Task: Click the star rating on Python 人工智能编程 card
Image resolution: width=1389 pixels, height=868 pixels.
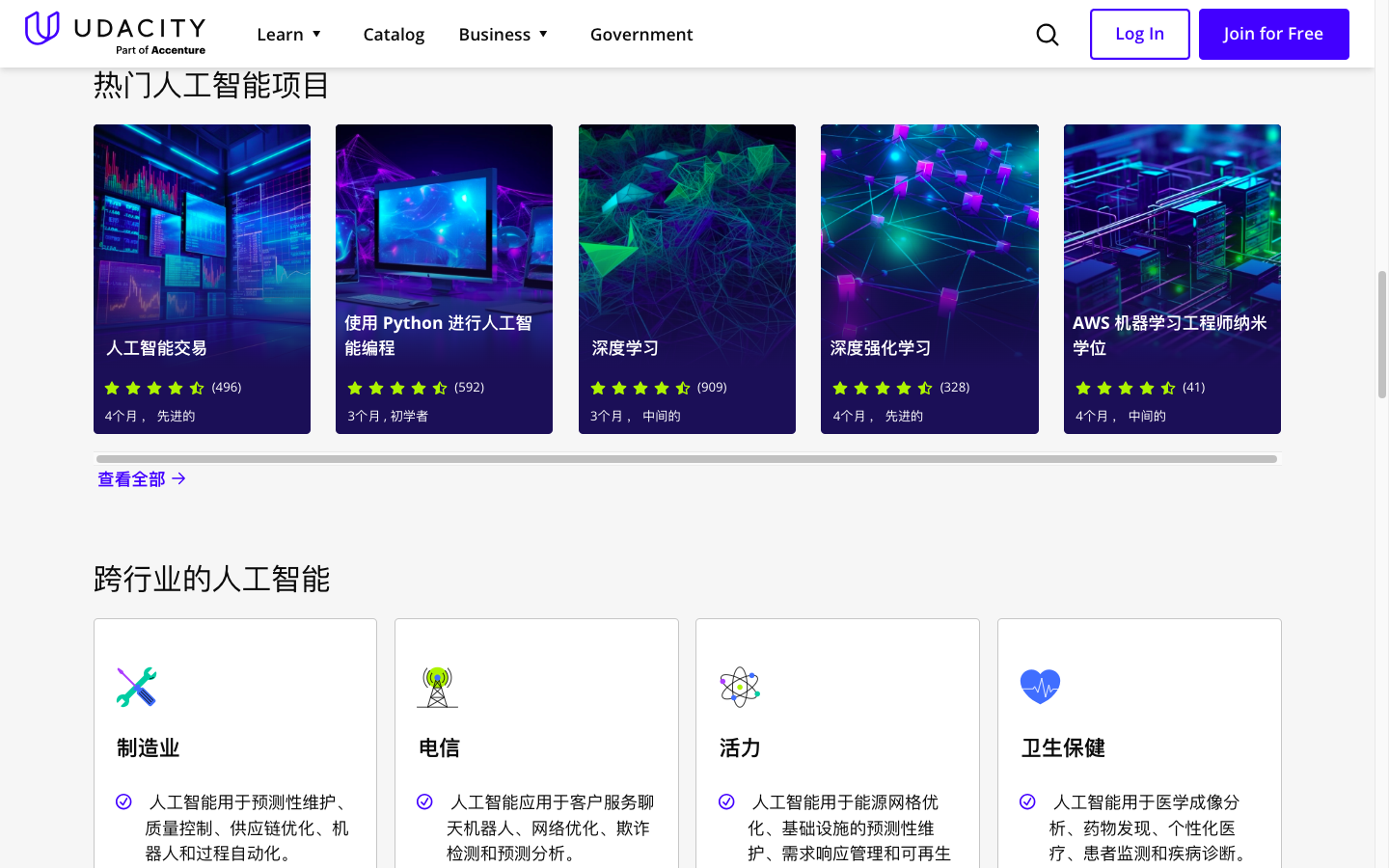Action: 397,388
